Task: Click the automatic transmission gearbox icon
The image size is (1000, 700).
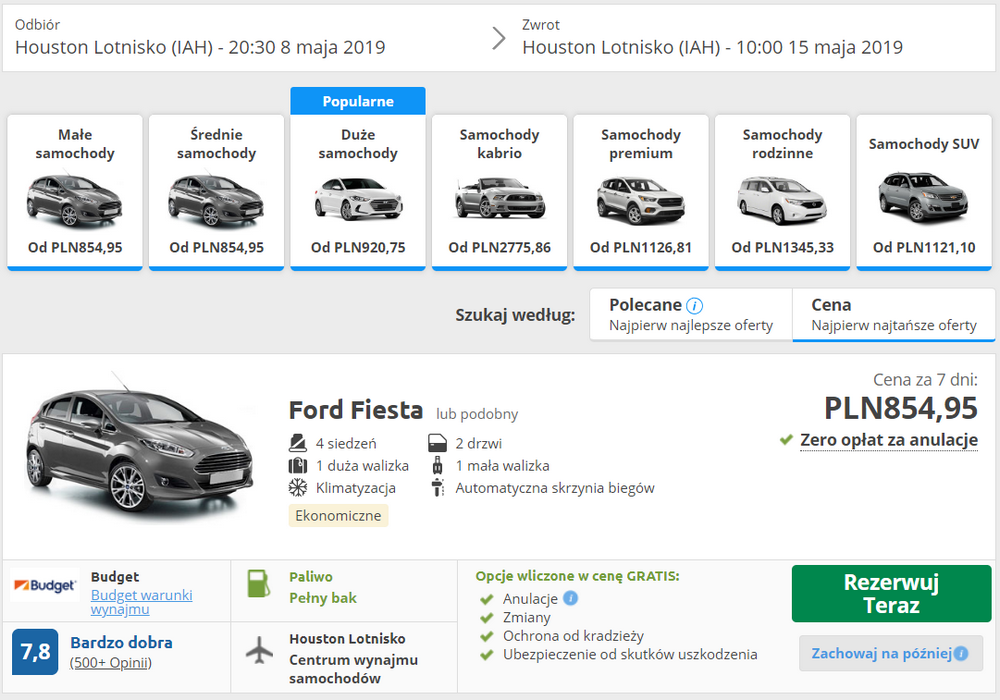Action: [x=437, y=488]
